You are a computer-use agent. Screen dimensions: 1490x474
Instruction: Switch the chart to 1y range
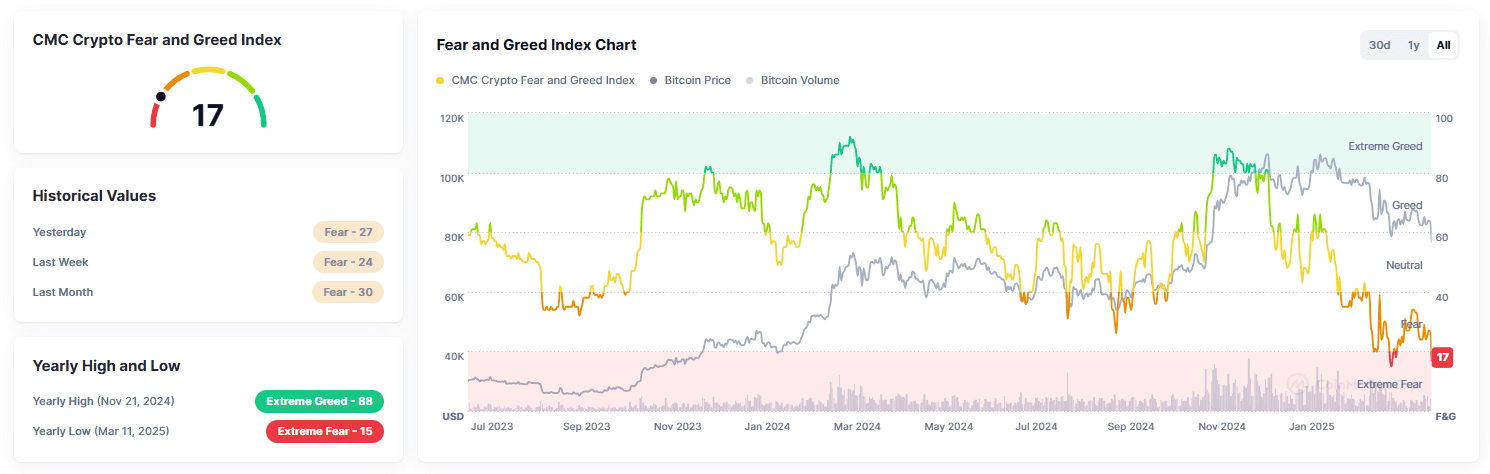(x=1413, y=45)
